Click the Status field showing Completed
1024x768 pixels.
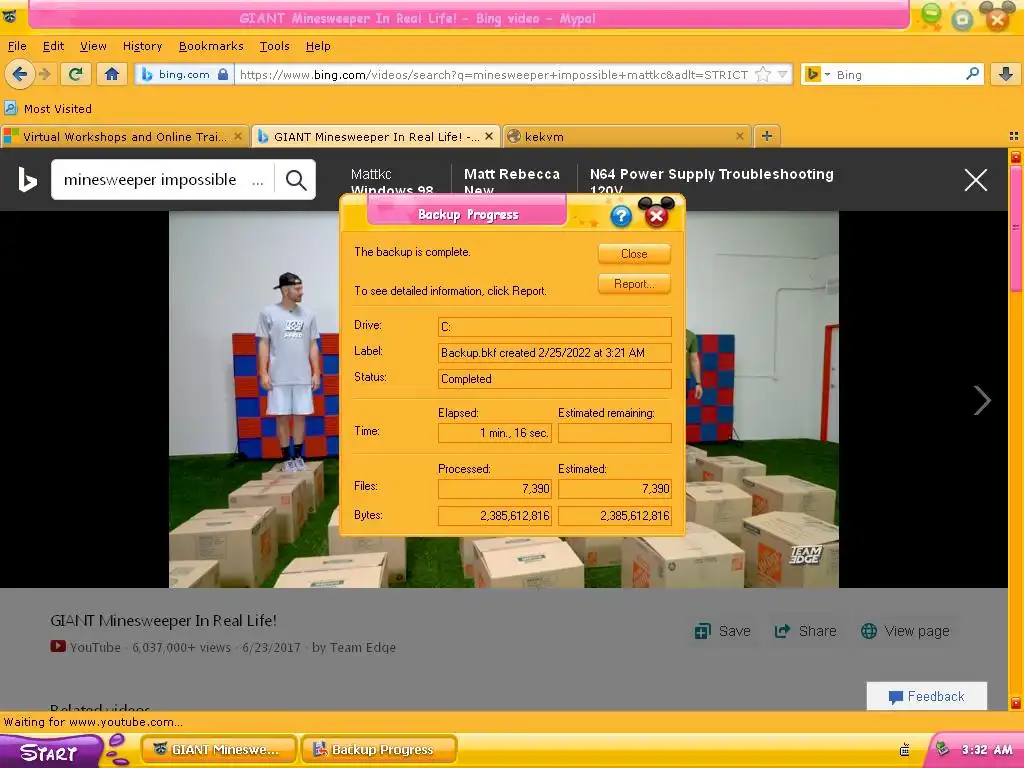click(554, 379)
